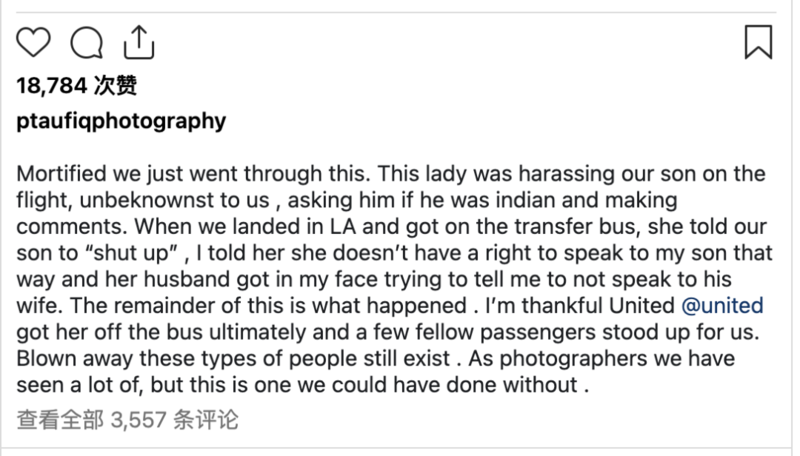Click the 条评论 text after 3,557
This screenshot has height=456, width=800.
point(206,420)
